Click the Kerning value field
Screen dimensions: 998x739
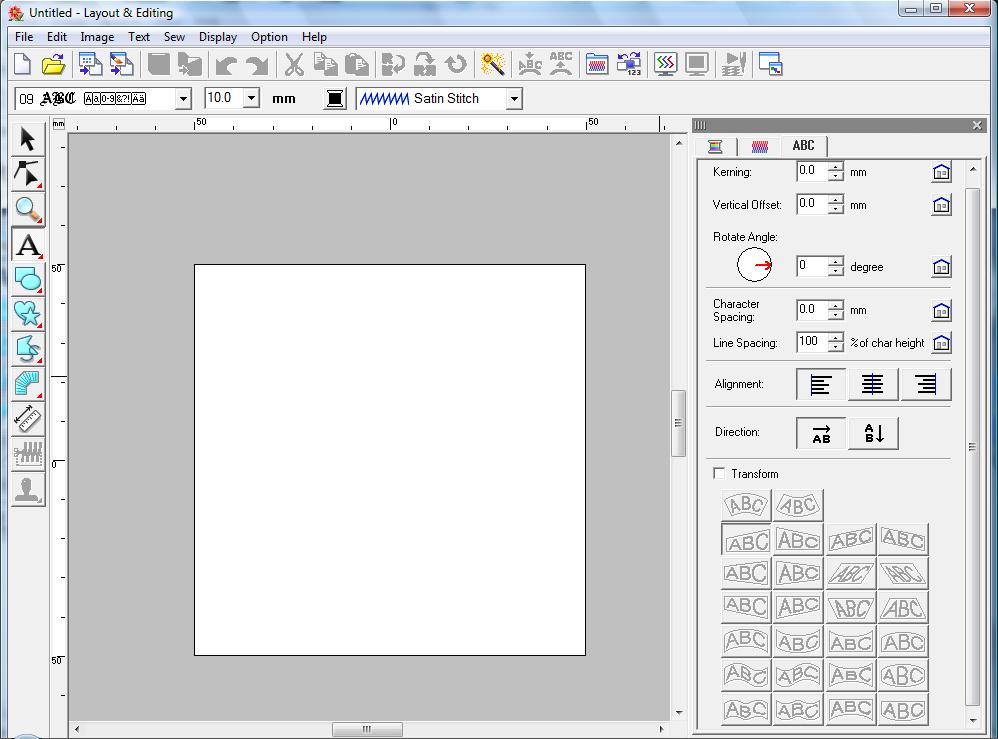812,171
